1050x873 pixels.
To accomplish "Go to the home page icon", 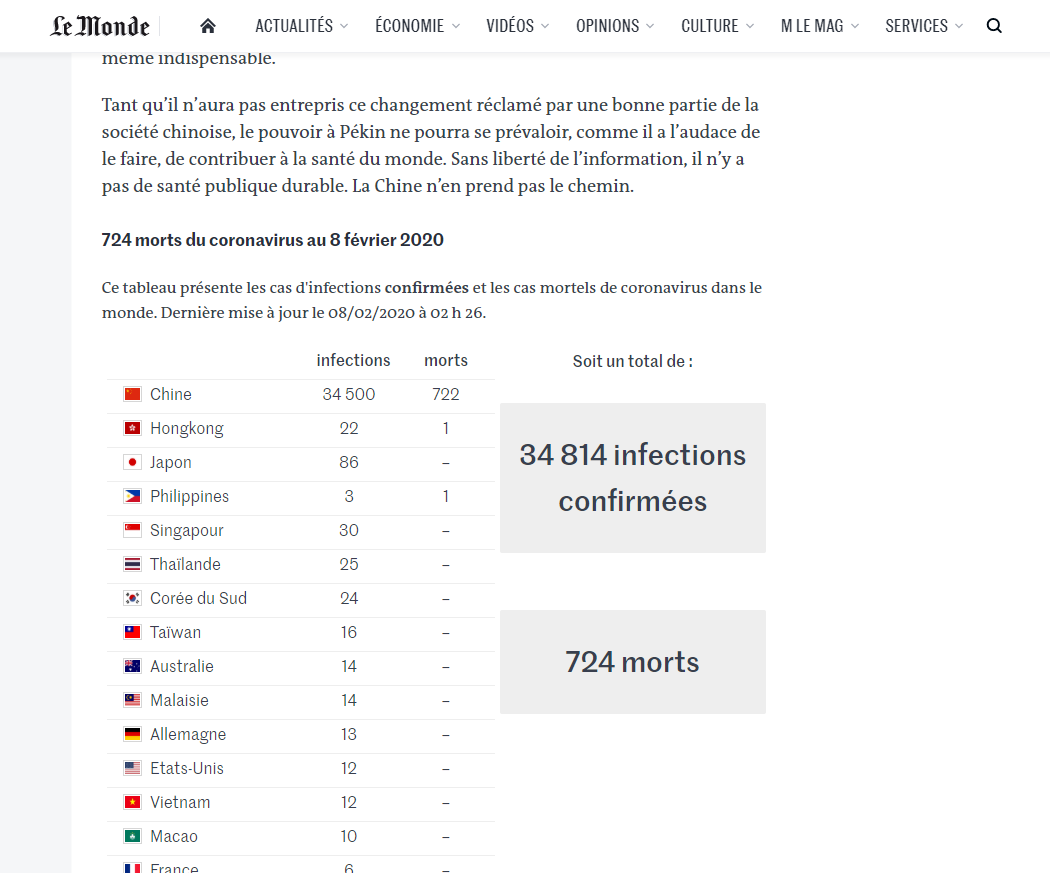I will tap(208, 26).
